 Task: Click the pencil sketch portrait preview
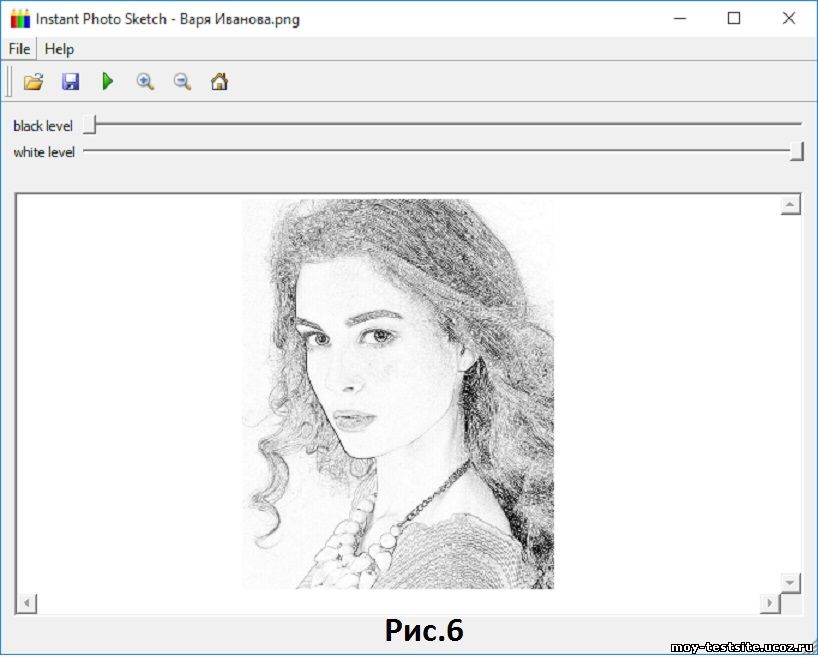[398, 394]
